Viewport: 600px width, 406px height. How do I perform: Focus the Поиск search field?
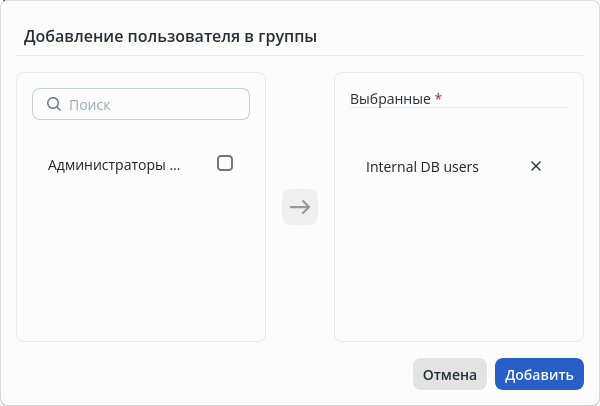coord(150,104)
